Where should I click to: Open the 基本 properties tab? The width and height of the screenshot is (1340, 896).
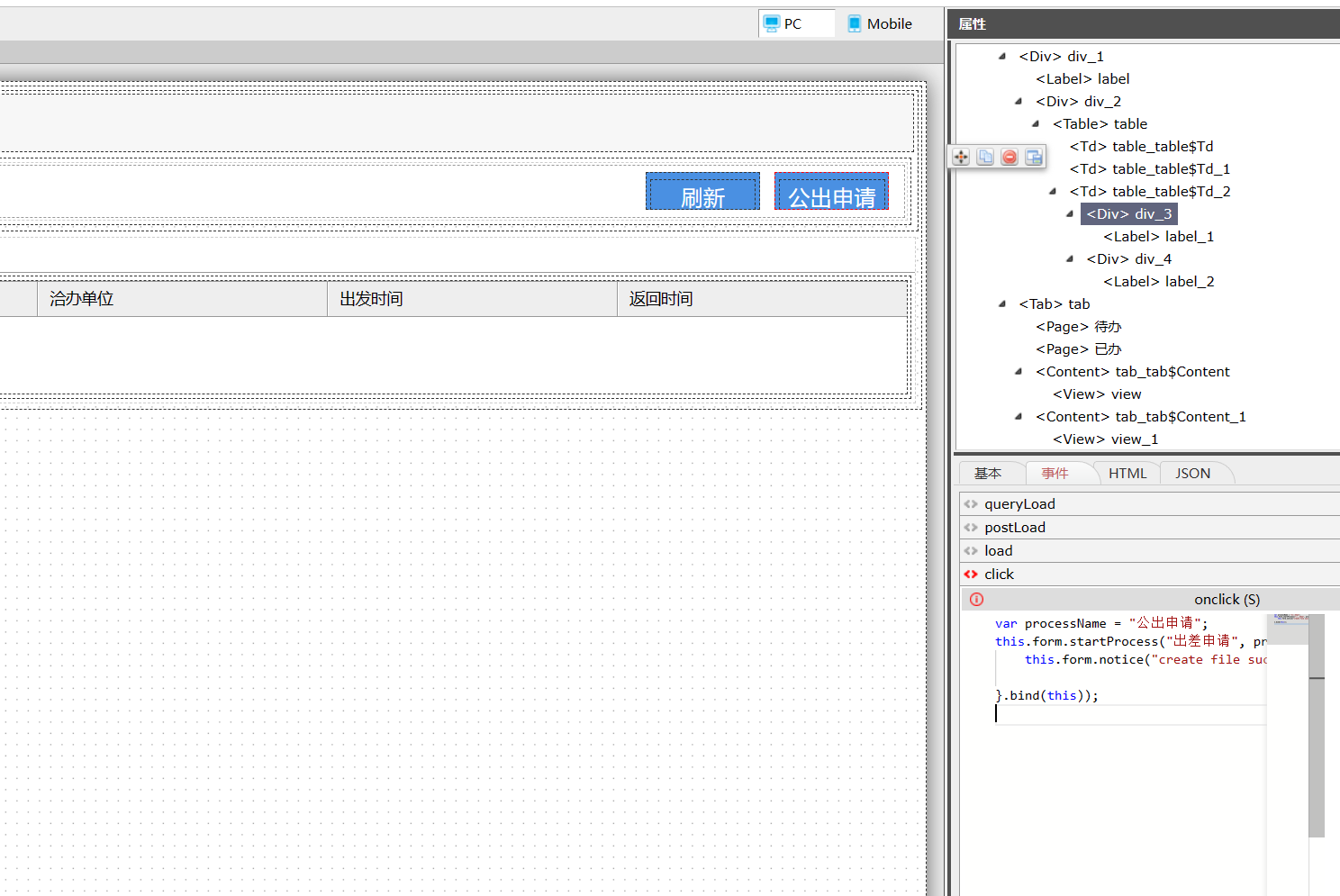[988, 474]
